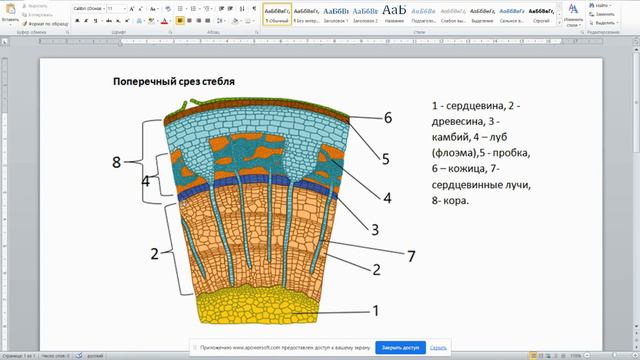Open the font name combo box
The image size is (640, 360).
(x=89, y=9)
